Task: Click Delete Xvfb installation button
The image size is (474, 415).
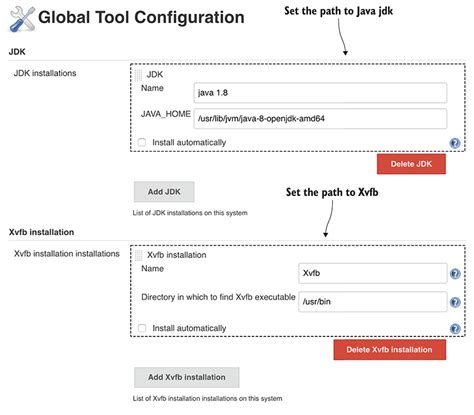Action: click(389, 350)
